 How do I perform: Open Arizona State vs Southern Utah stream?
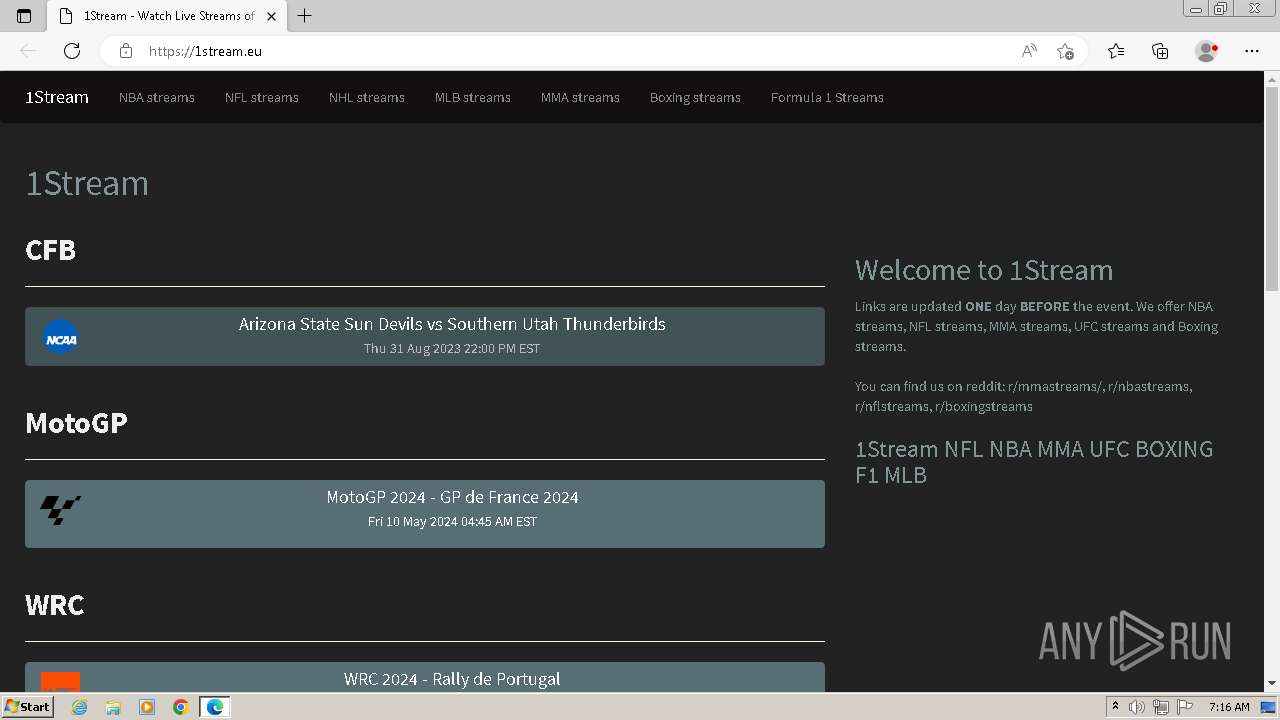pyautogui.click(x=425, y=336)
